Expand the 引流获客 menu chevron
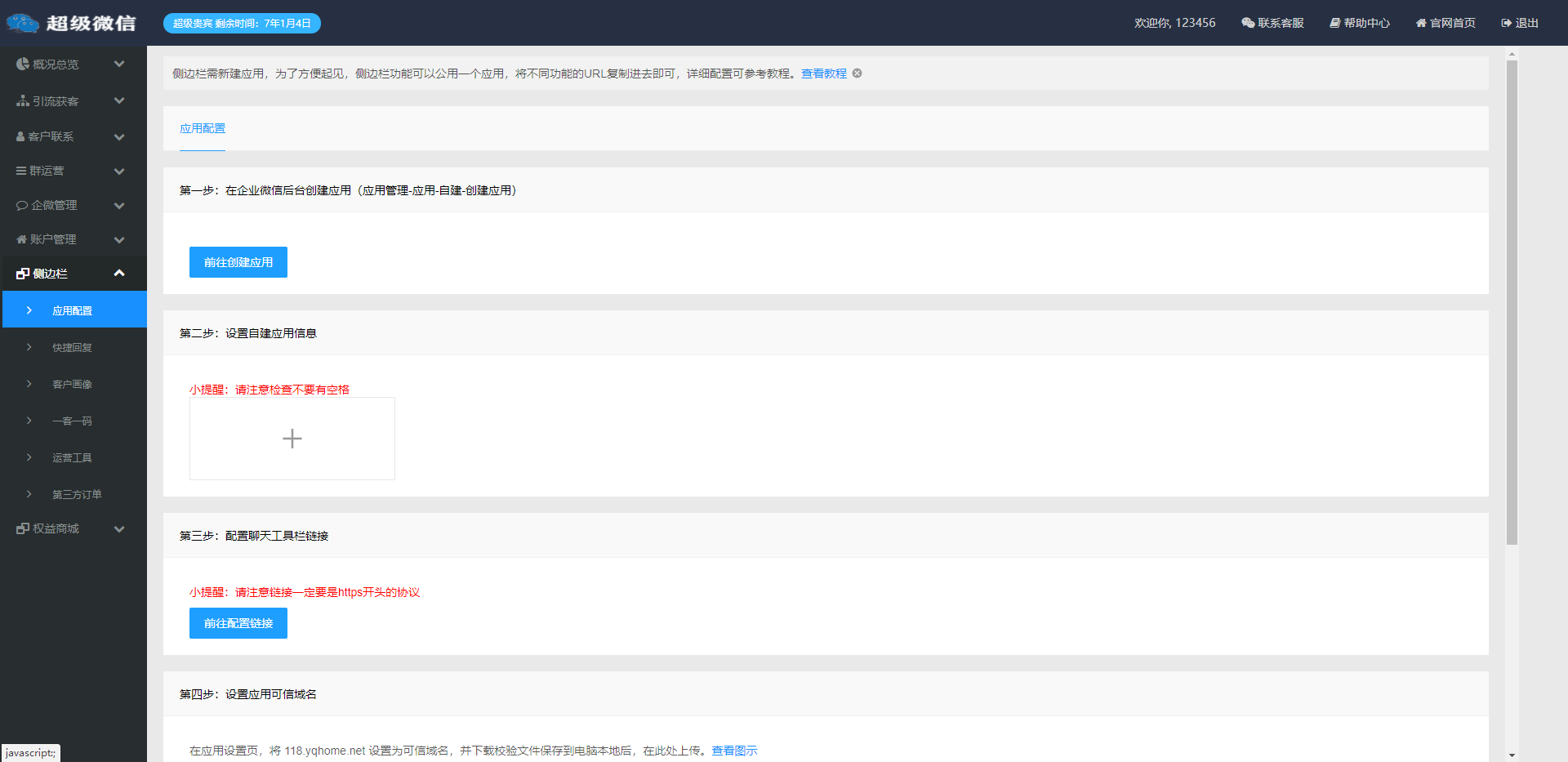Screen dimensions: 1568x762 (x=119, y=100)
